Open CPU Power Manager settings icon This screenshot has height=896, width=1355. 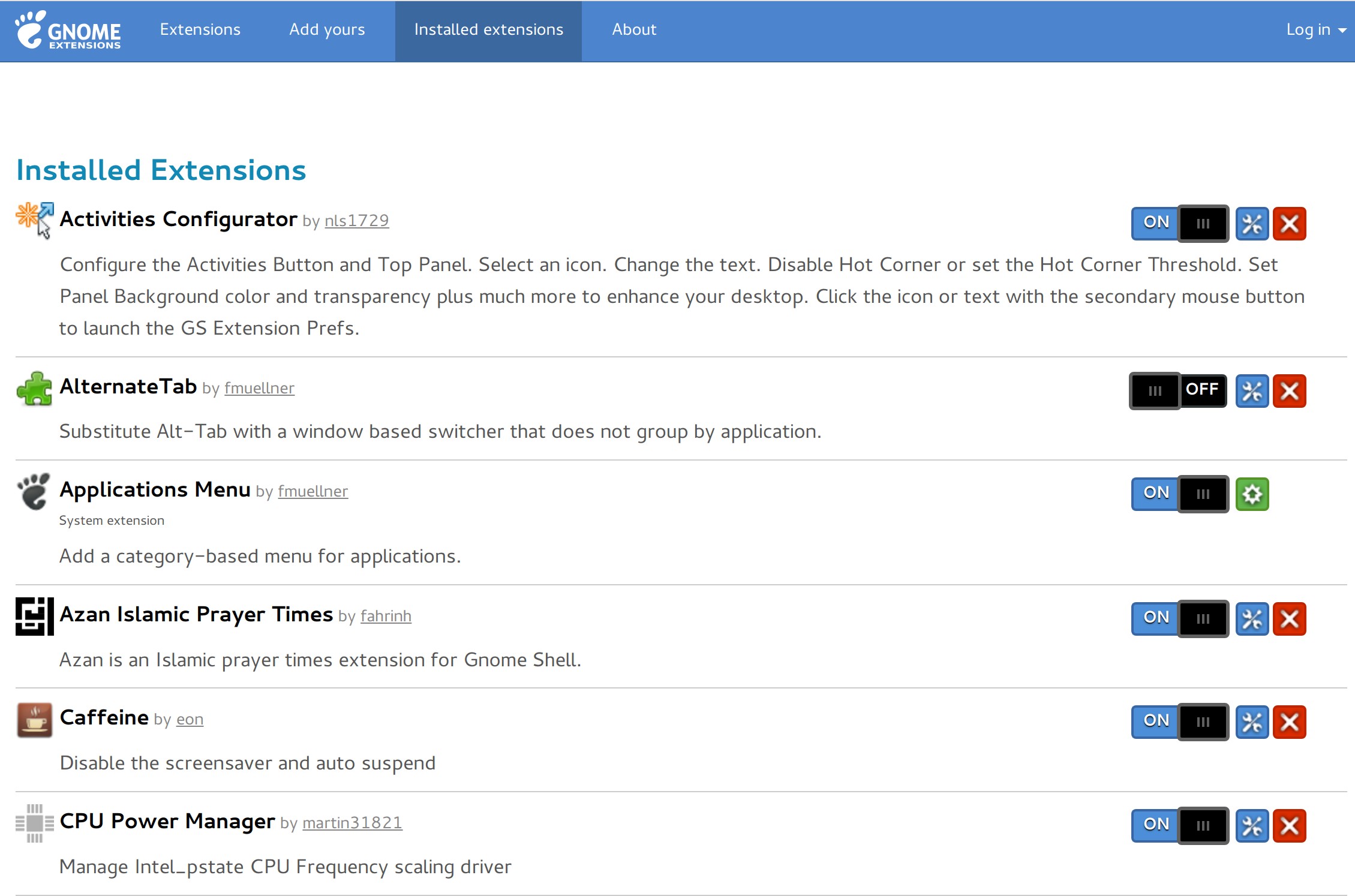tap(1252, 826)
